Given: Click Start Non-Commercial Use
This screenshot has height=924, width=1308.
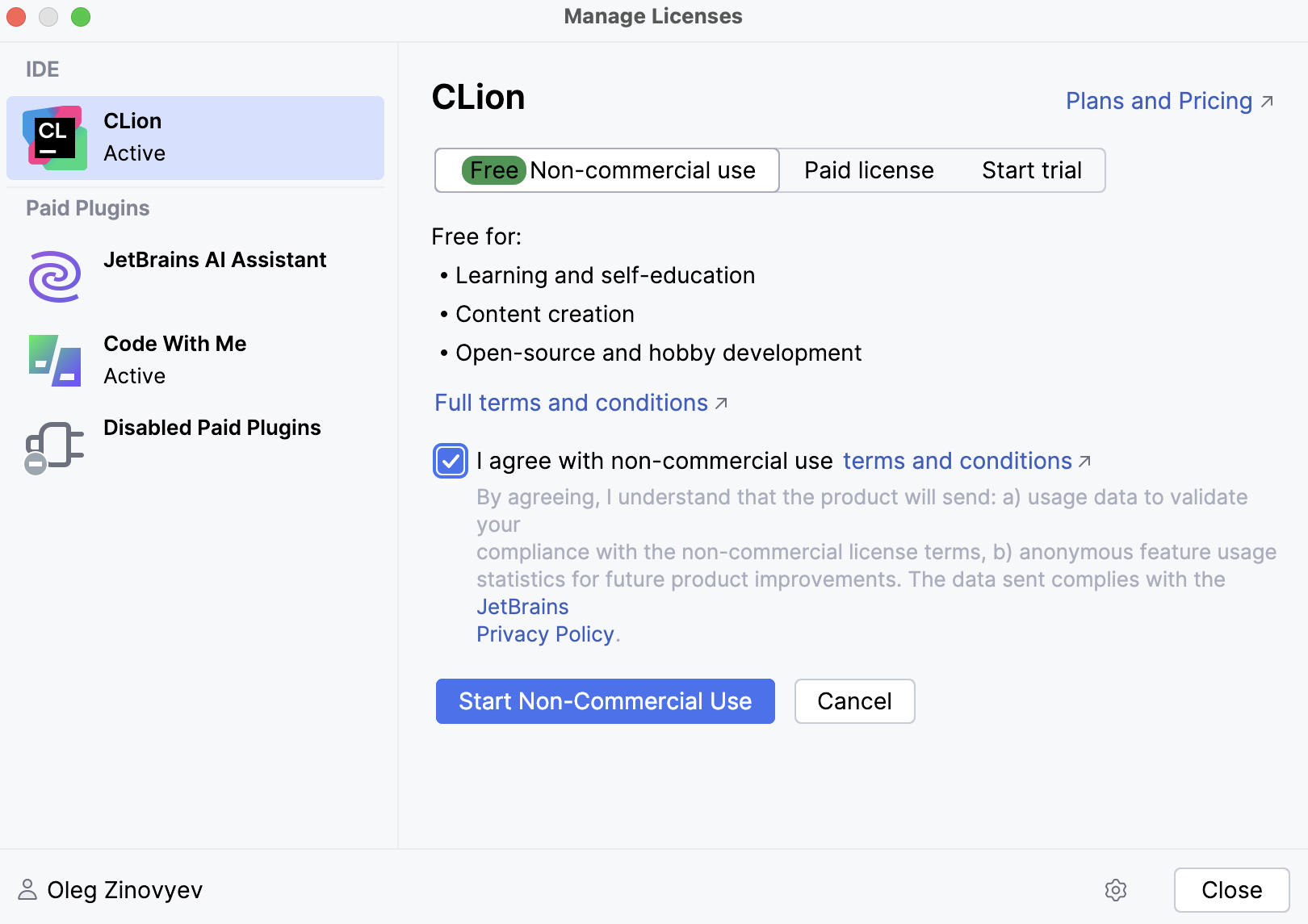Looking at the screenshot, I should click(x=605, y=701).
